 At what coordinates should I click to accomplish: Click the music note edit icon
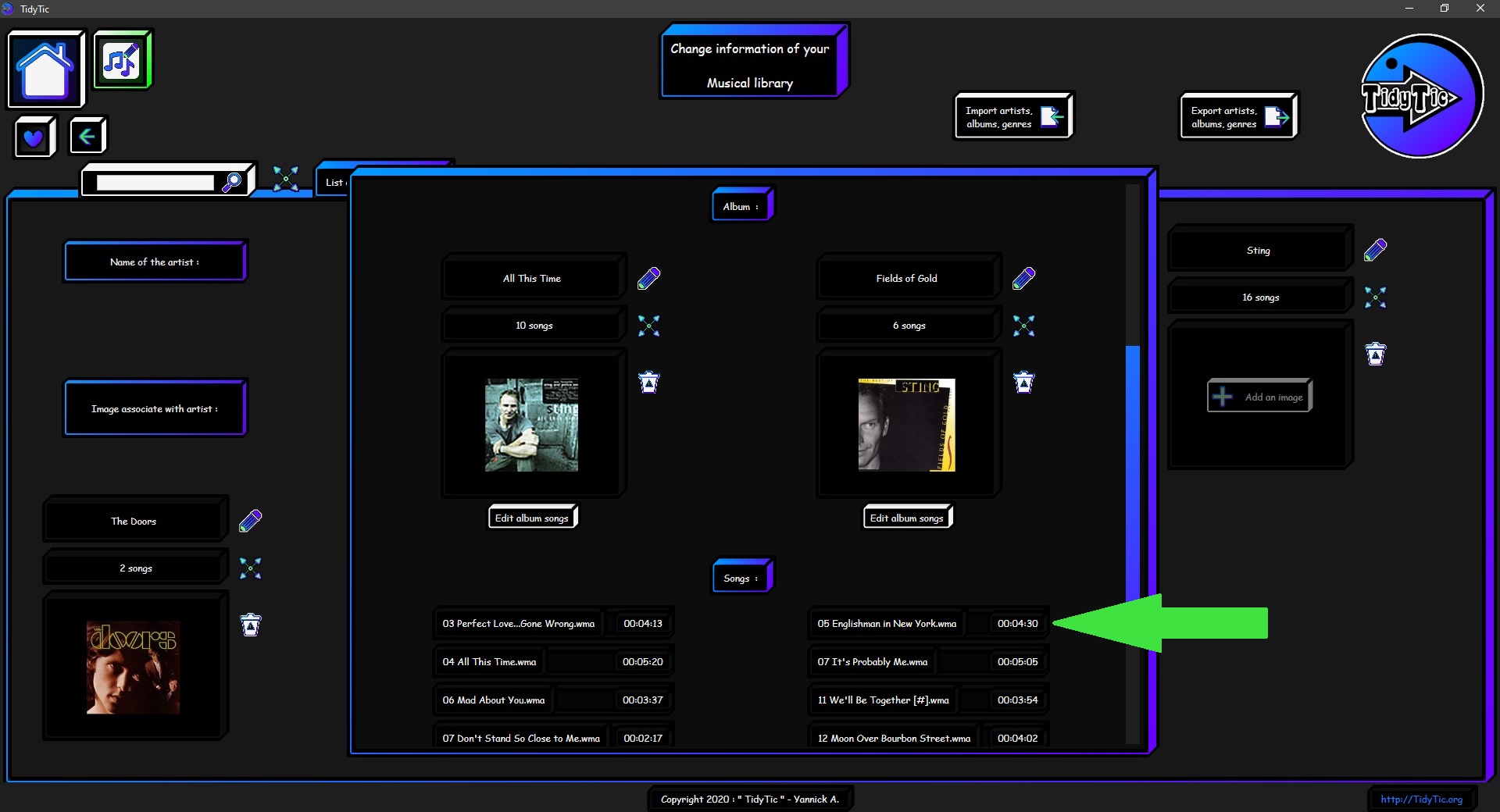pyautogui.click(x=121, y=60)
